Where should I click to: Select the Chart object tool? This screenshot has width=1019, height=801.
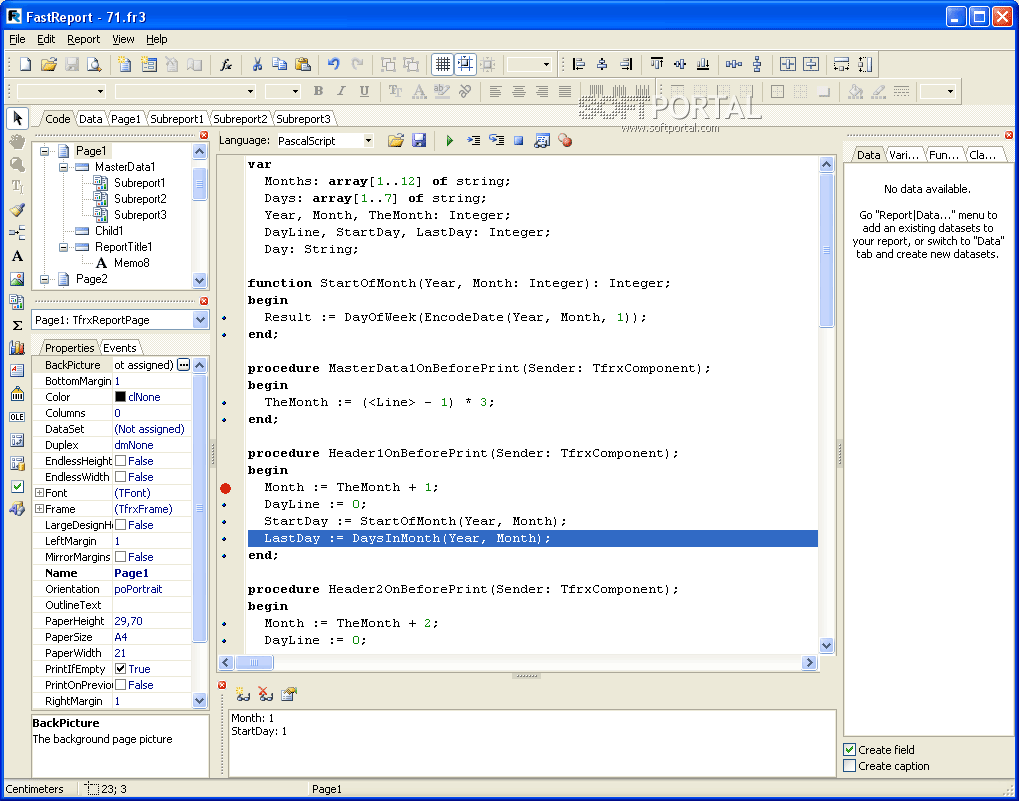17,348
